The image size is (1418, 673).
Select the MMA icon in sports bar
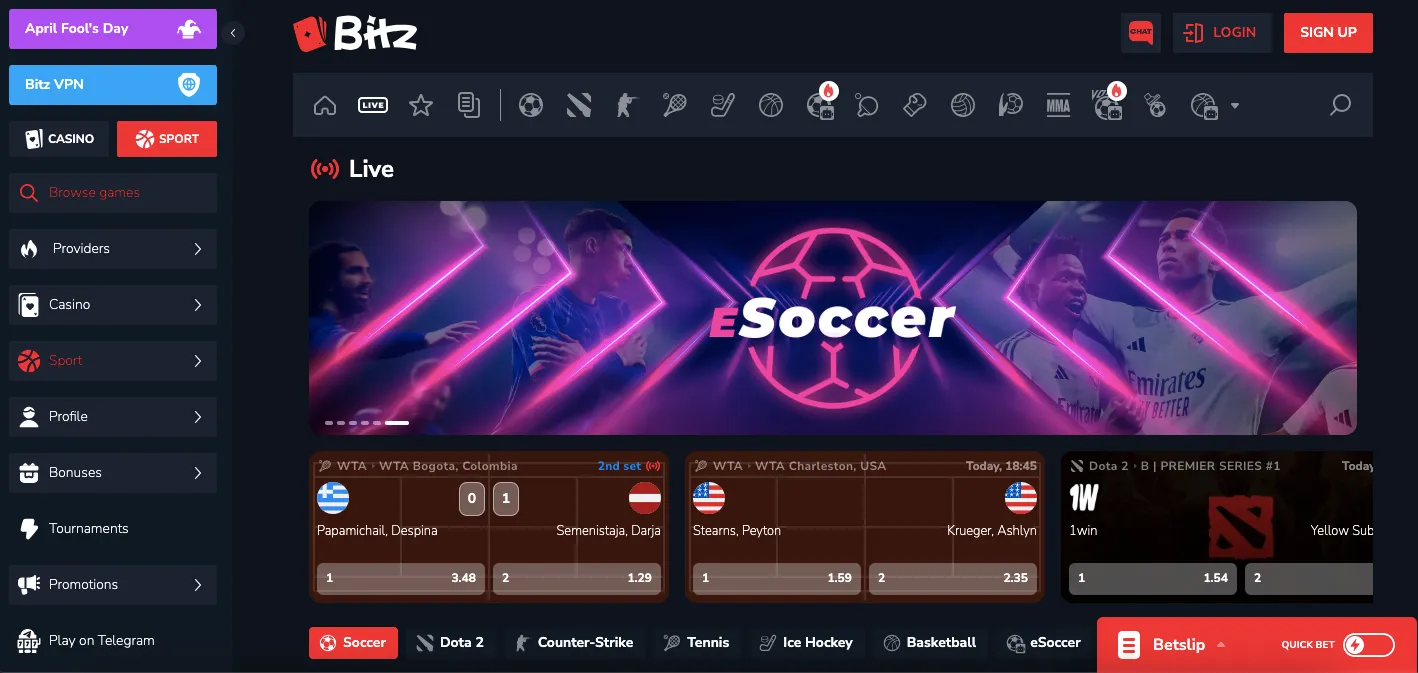pos(1058,105)
